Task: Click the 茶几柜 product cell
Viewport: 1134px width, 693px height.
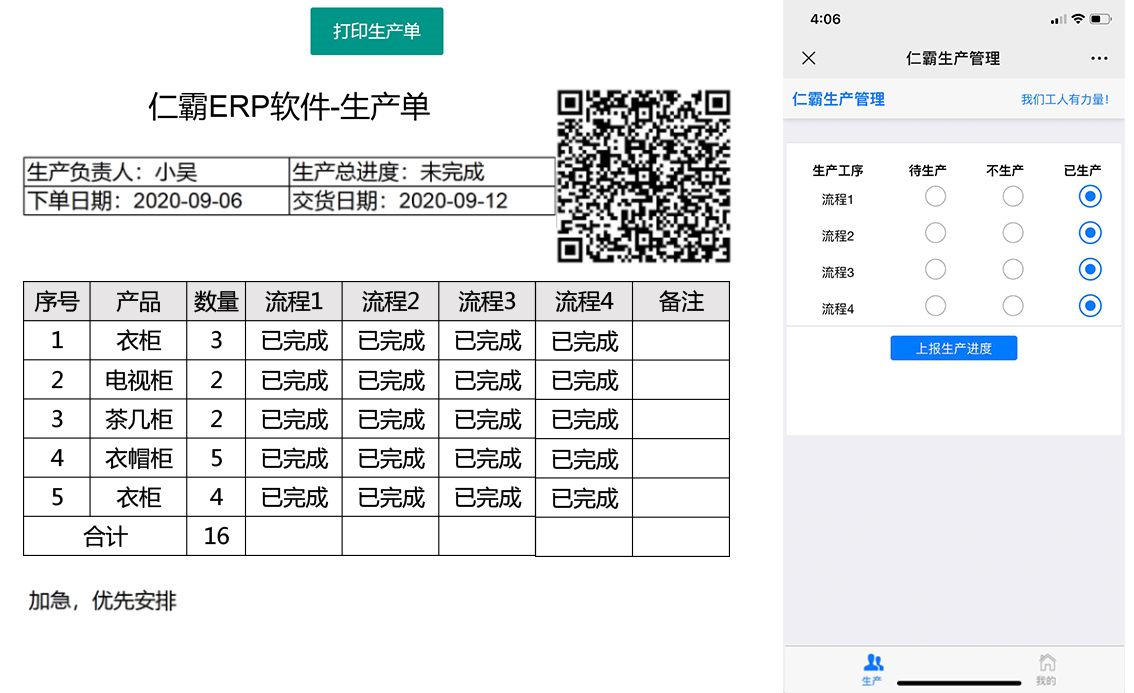Action: 138,419
